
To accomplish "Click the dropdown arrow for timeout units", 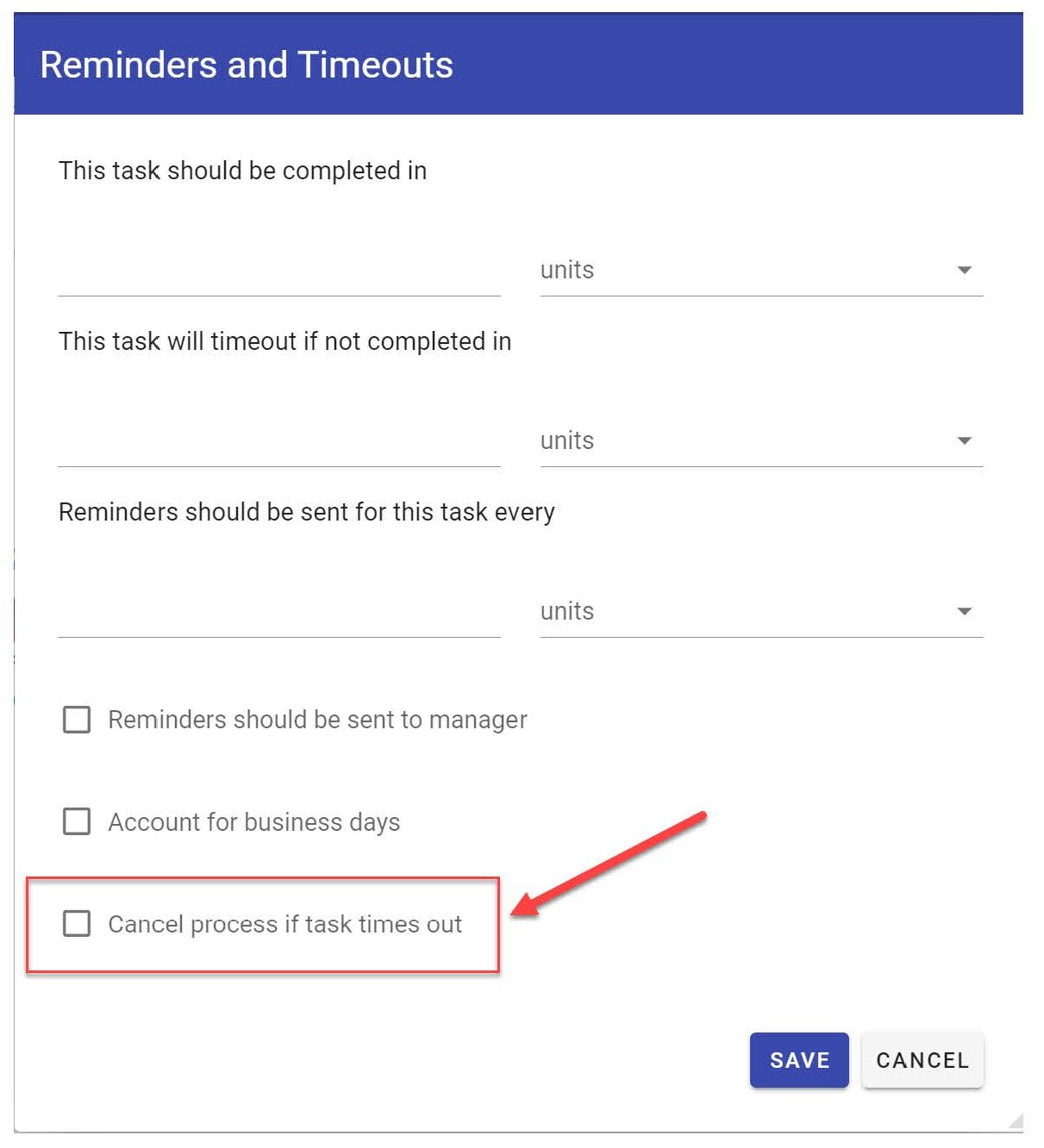I will [964, 441].
